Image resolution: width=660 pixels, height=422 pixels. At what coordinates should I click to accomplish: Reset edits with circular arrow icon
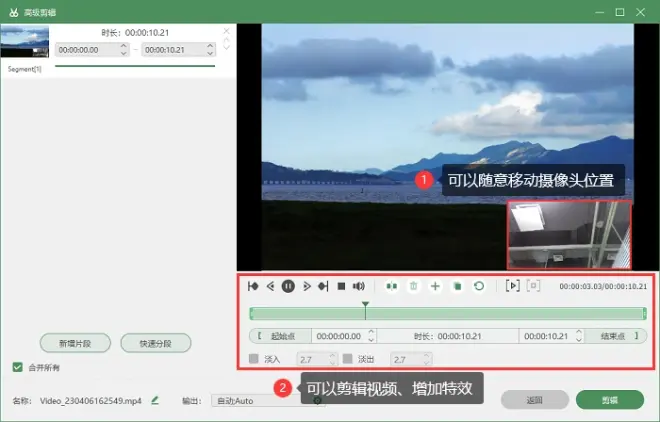point(479,286)
